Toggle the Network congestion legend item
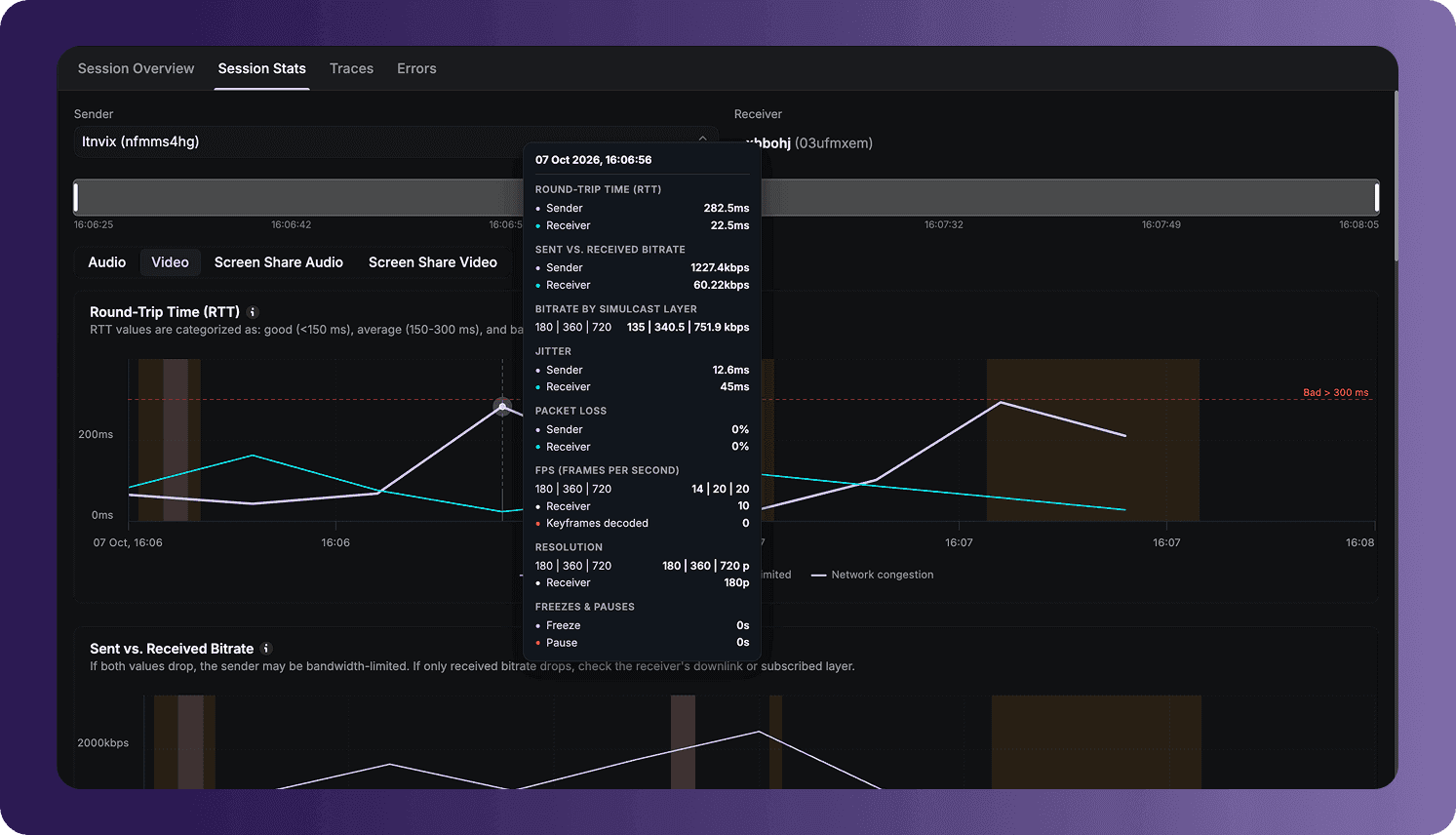This screenshot has width=1456, height=835. click(x=873, y=575)
